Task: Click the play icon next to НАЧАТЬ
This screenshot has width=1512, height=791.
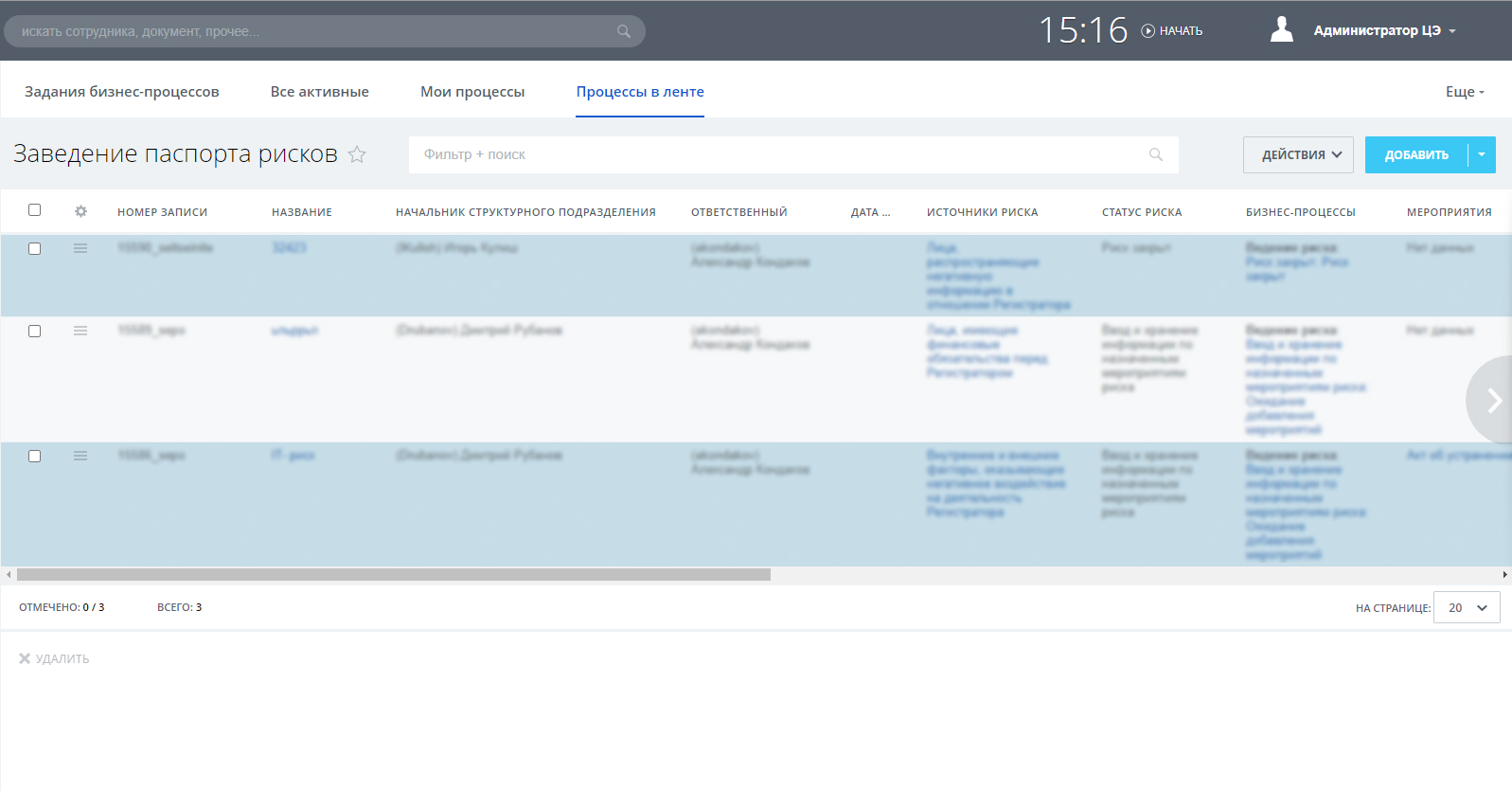Action: pyautogui.click(x=1147, y=31)
